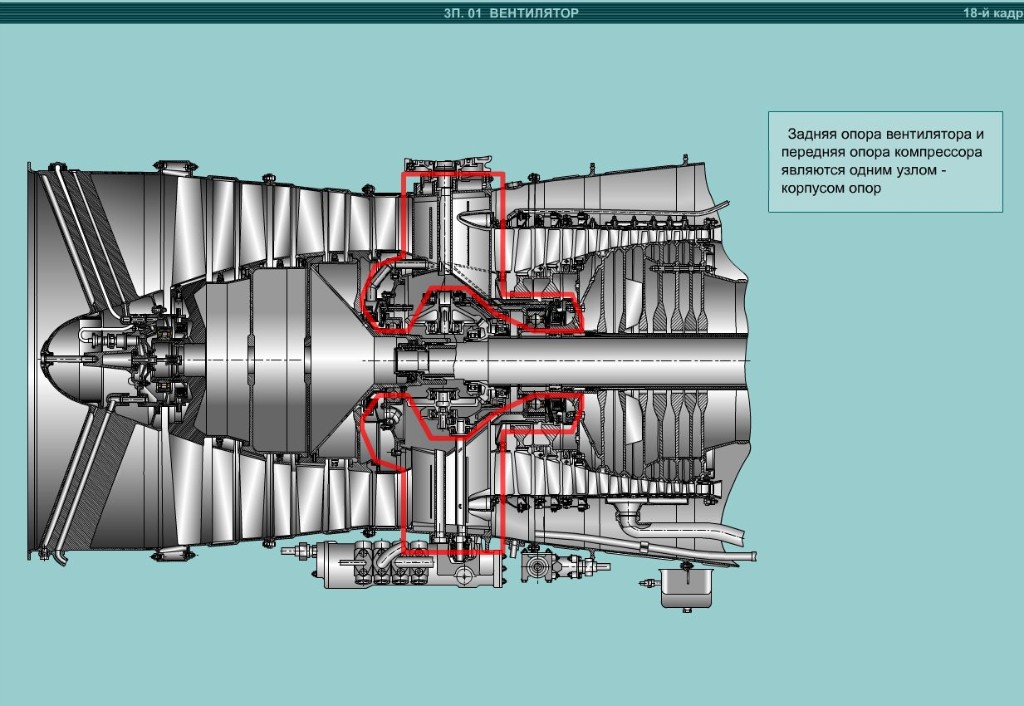
Task: Click the small tank at bottom right
Action: 685,587
